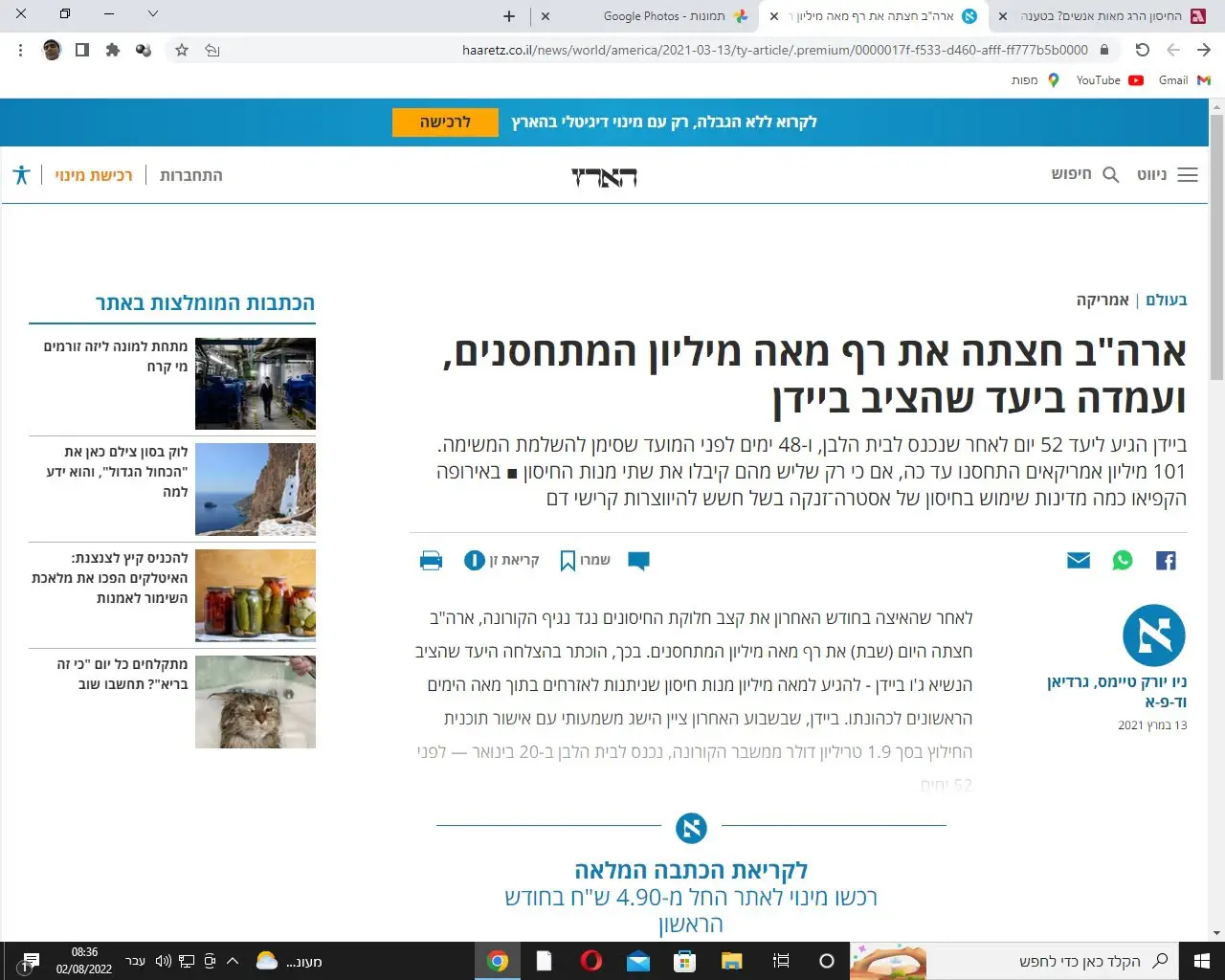1225x980 pixels.
Task: Click the orange purchase button in the banner
Action: click(x=445, y=122)
